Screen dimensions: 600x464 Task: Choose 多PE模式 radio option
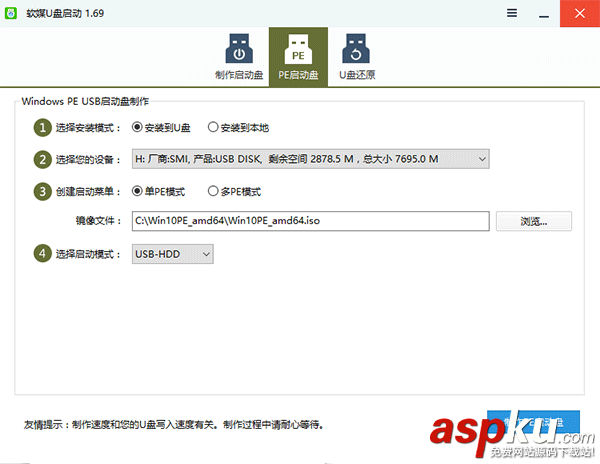tap(234, 191)
